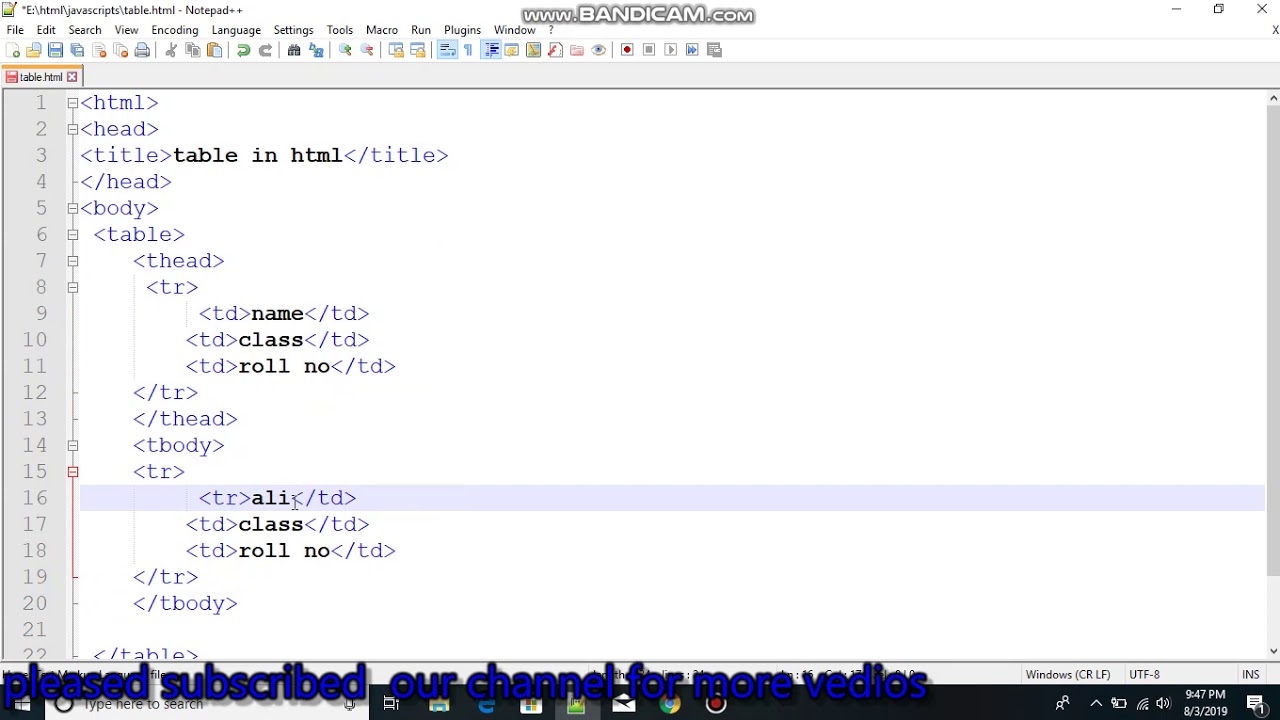Open the Language menu
This screenshot has height=720, width=1280.
(x=236, y=30)
